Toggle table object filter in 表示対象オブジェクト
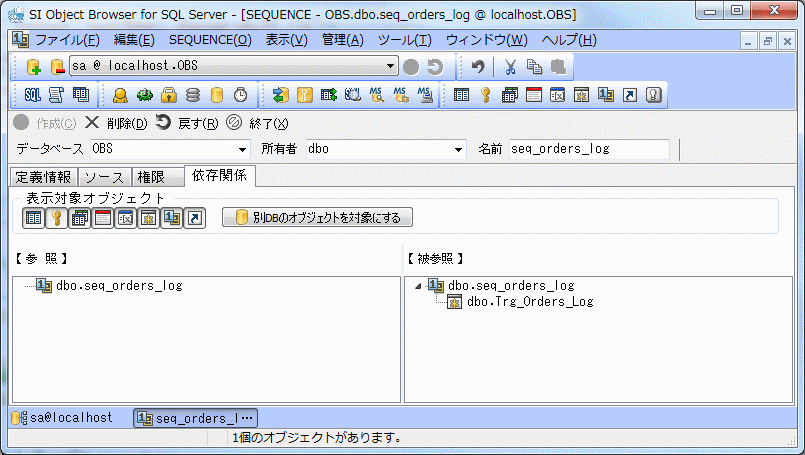 [x=34, y=217]
